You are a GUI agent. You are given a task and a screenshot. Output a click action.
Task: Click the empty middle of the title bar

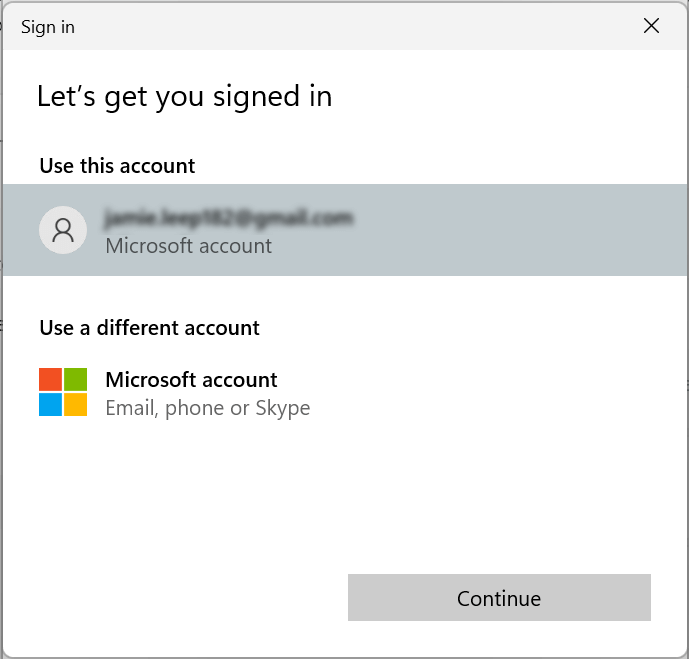coord(340,27)
